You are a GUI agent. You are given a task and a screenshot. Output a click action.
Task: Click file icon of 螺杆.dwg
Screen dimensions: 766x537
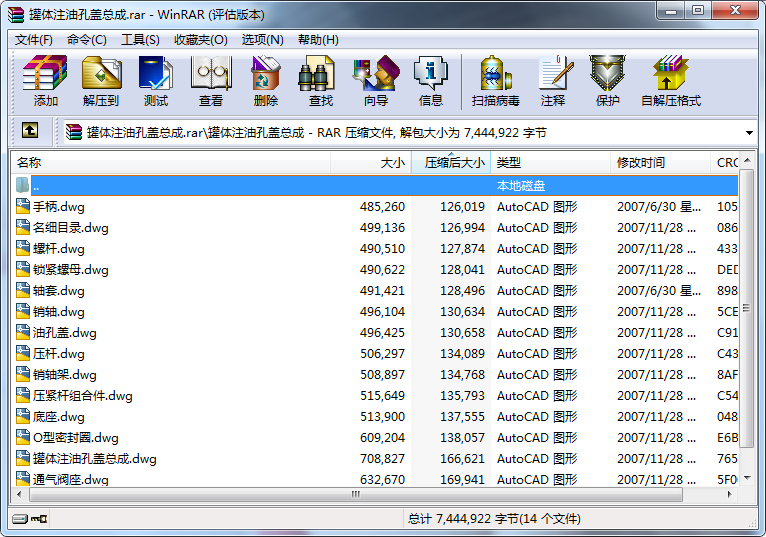coord(22,248)
